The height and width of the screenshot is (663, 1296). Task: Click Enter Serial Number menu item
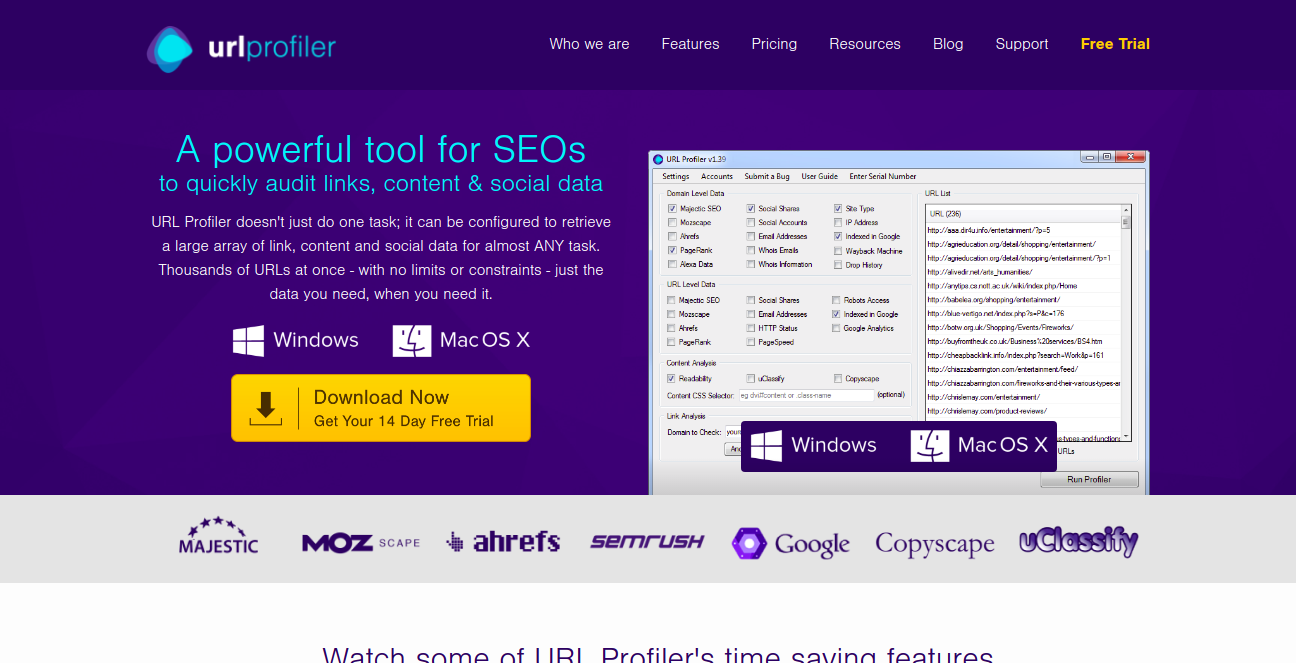tap(883, 176)
